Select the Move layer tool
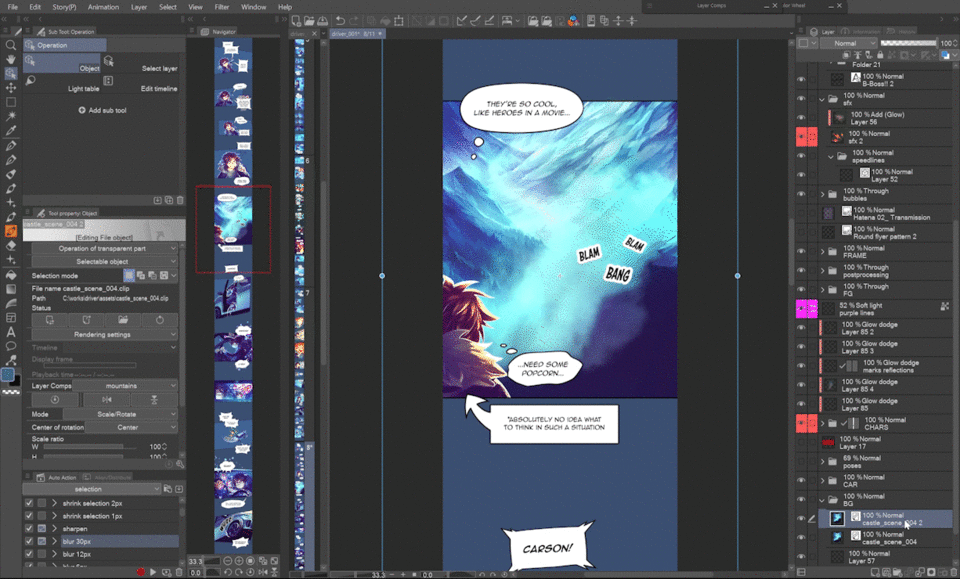This screenshot has height=579, width=960. [x=10, y=88]
